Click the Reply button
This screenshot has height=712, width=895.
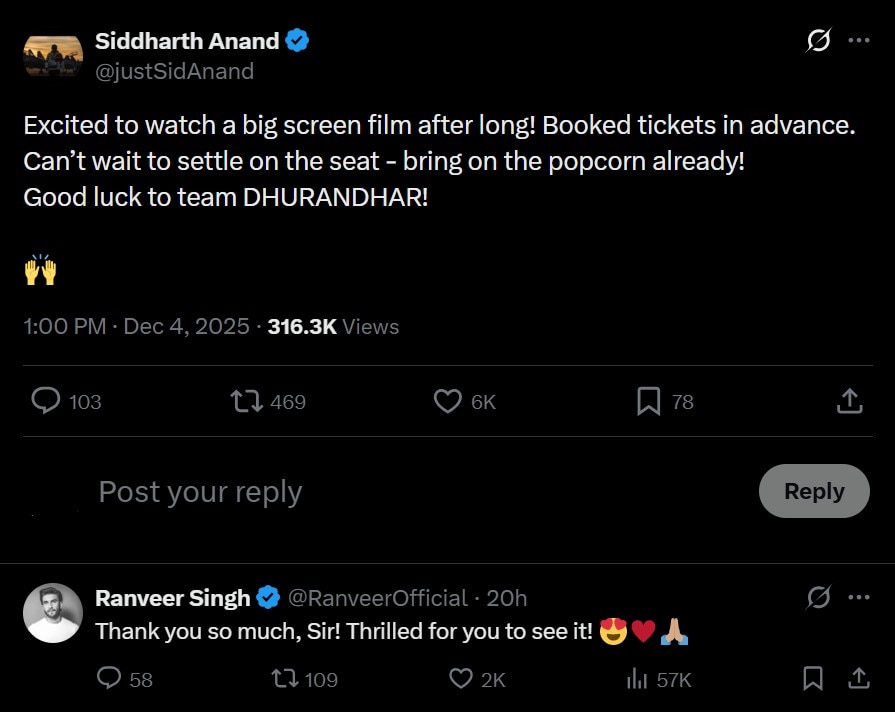(x=814, y=491)
